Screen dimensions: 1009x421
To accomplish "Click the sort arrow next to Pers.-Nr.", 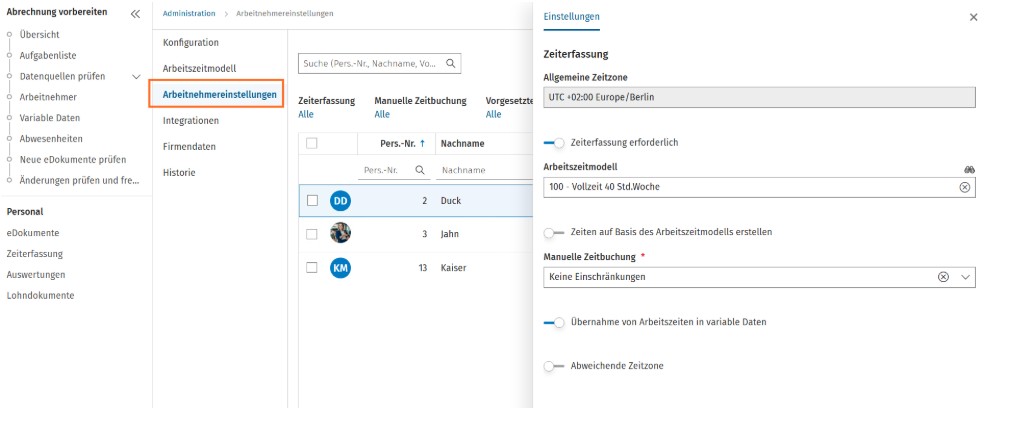I will (x=422, y=144).
